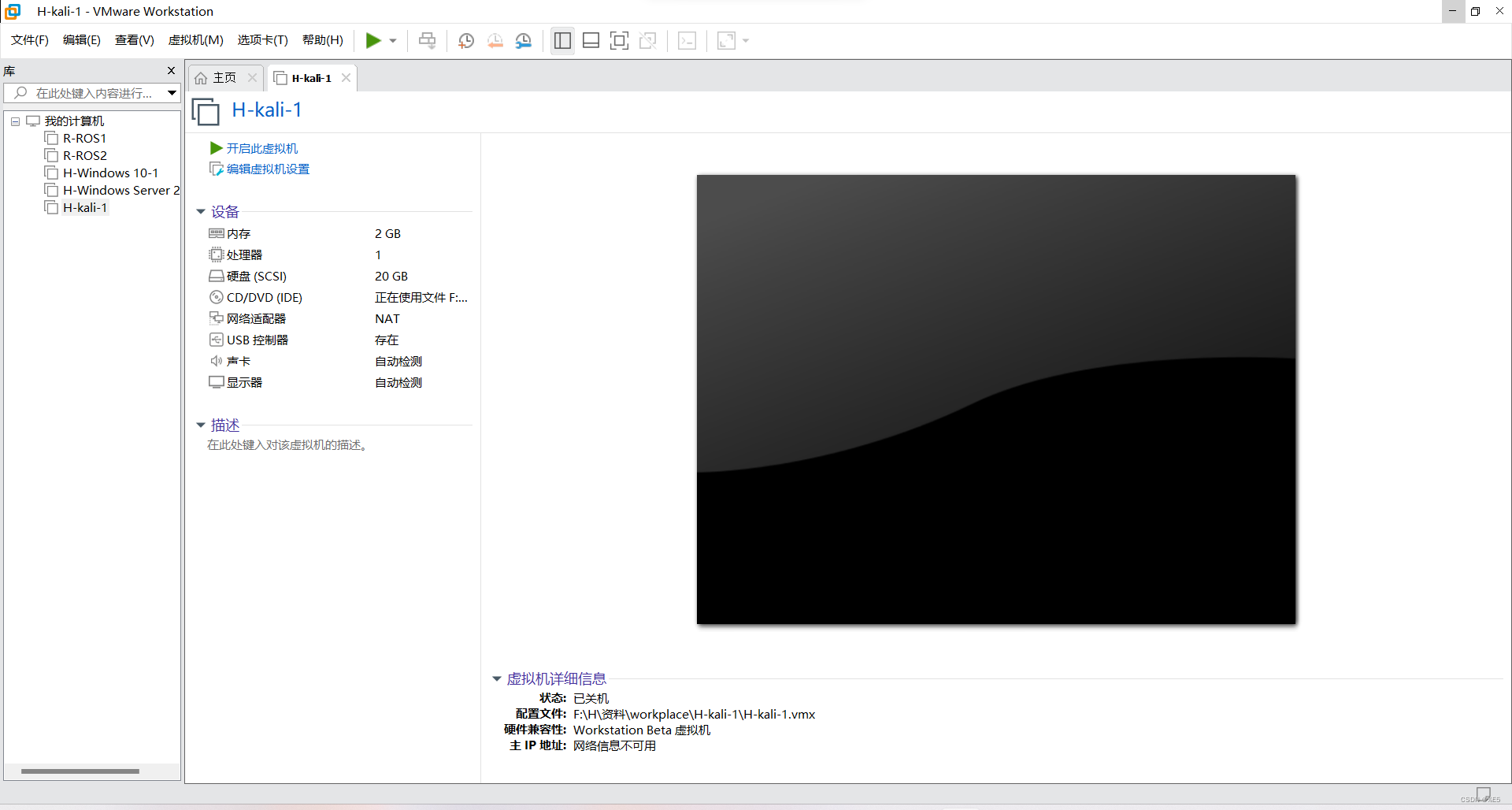Collapse the 虚拟机详细信息 section
The image size is (1512, 810).
[497, 679]
